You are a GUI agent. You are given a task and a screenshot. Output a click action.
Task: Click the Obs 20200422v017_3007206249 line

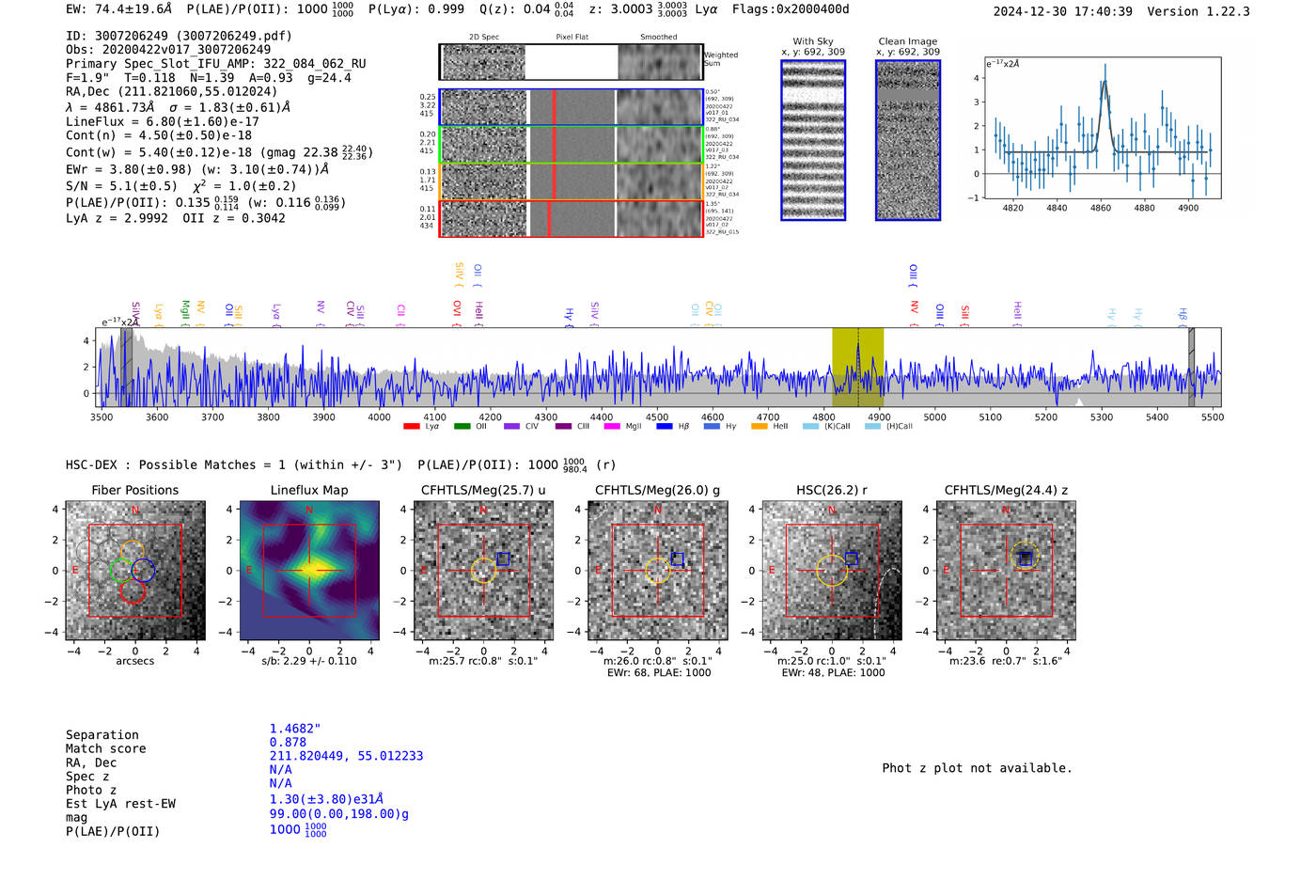(x=168, y=50)
